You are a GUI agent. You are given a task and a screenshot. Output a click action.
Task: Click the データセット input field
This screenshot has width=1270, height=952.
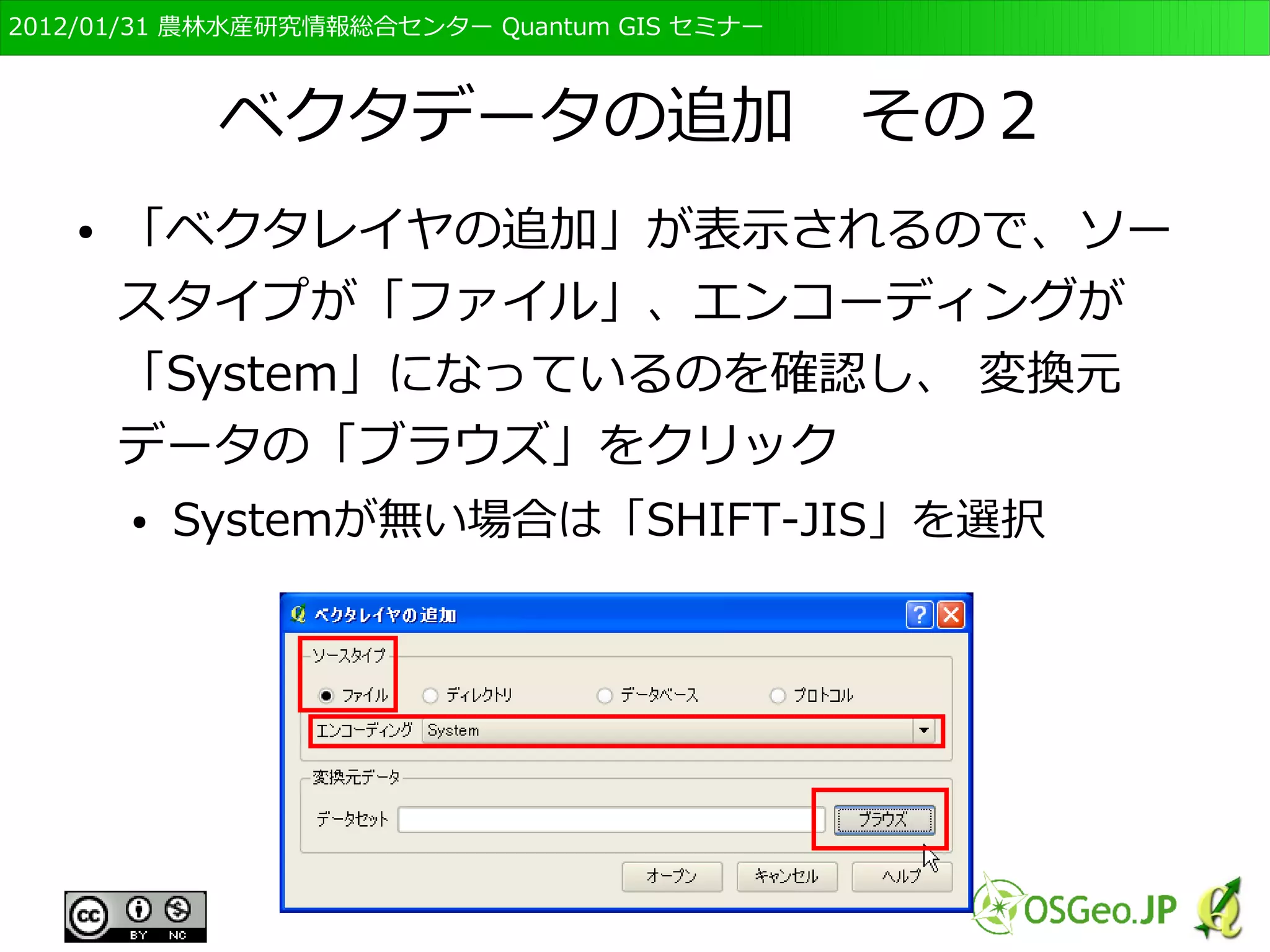pos(611,819)
